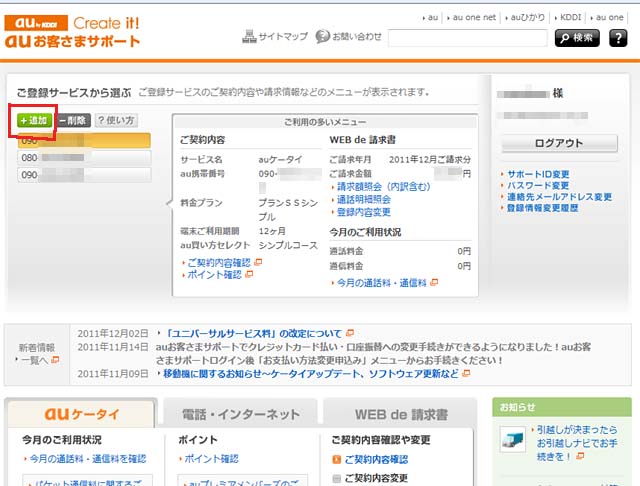Click the au by KDDI logo
The height and width of the screenshot is (486, 640).
click(36, 23)
